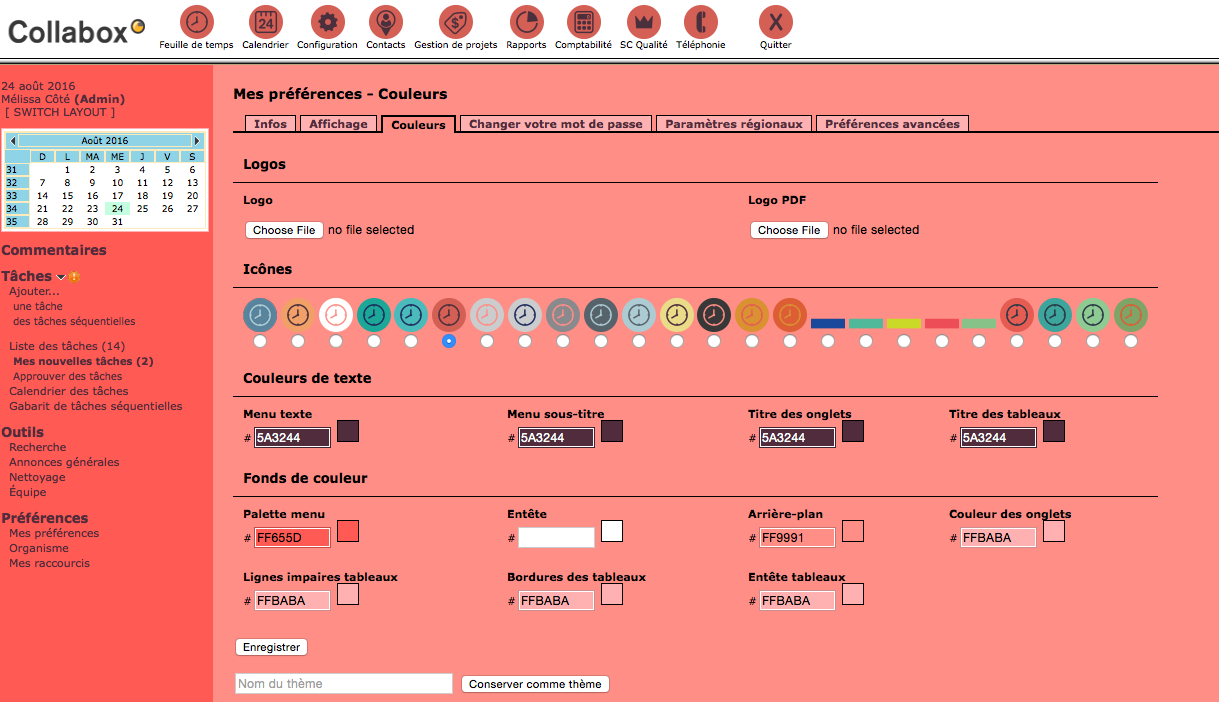Open the Palette menu color swatch
The image size is (1219, 702).
[x=347, y=531]
